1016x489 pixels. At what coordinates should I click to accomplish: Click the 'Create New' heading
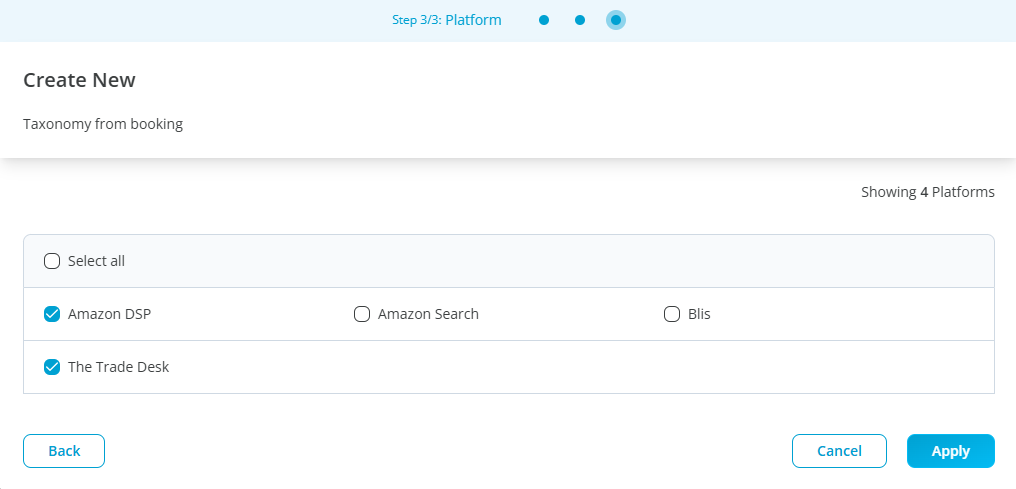(x=79, y=80)
